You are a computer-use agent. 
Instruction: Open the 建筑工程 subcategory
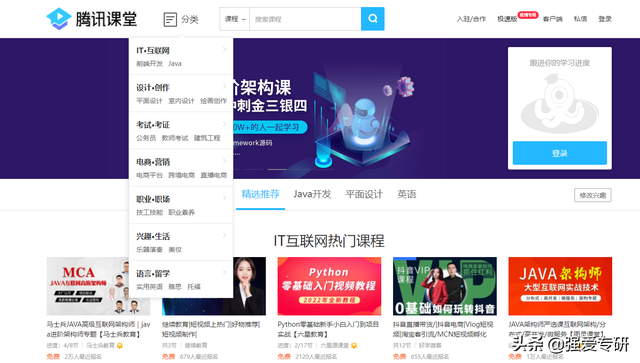(x=207, y=138)
